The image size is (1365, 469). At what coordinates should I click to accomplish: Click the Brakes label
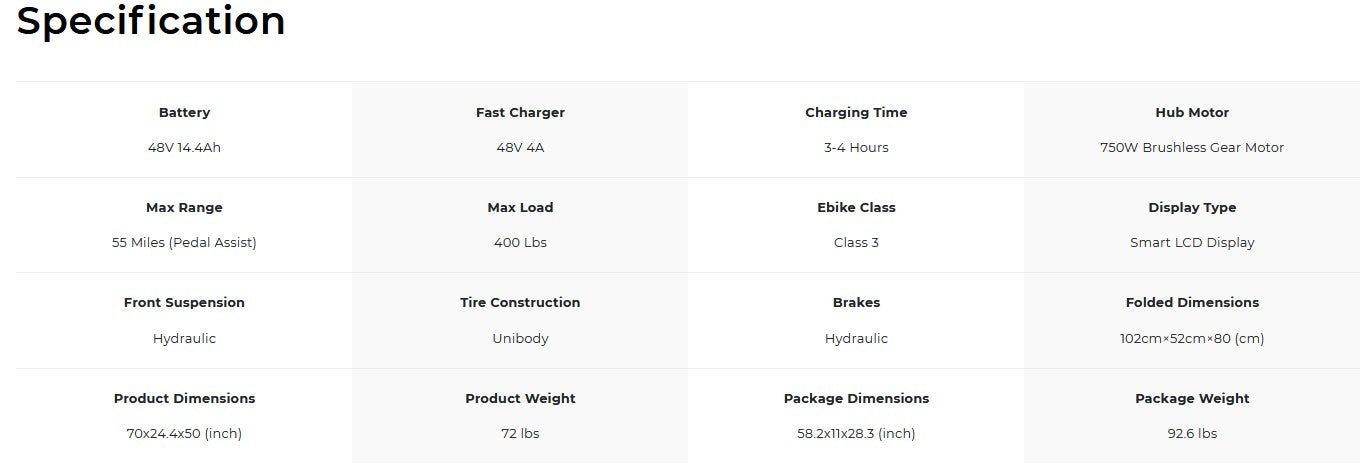pyautogui.click(x=856, y=303)
